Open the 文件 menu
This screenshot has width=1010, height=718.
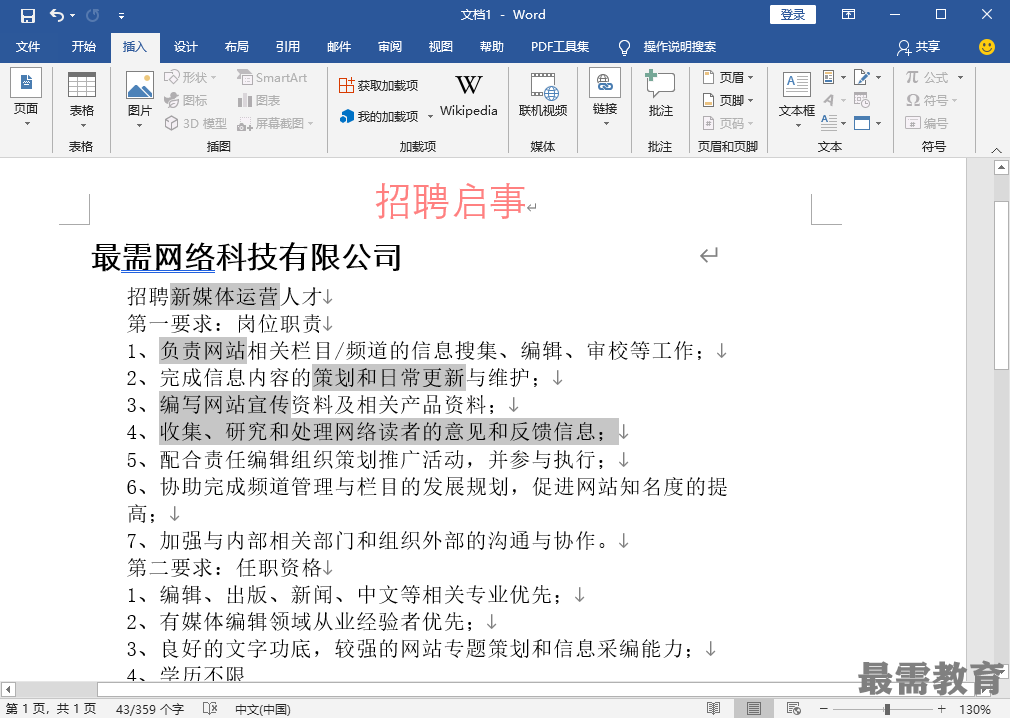tap(28, 46)
